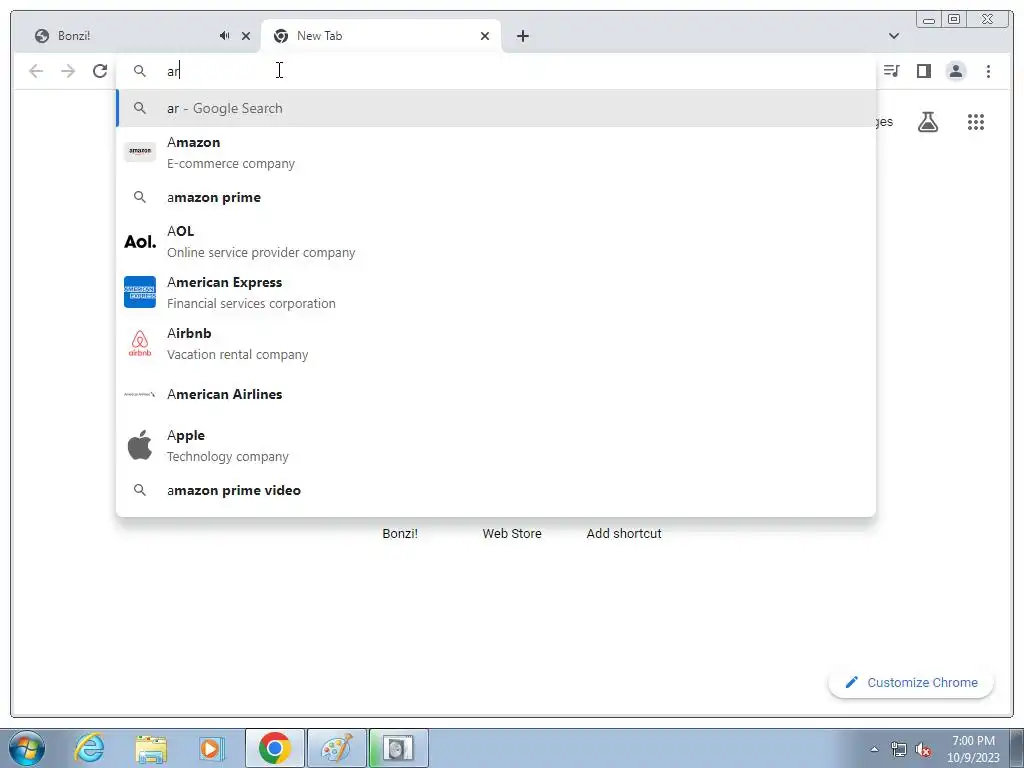Open Windows Media Player from taskbar
1024x768 pixels.
[x=211, y=748]
